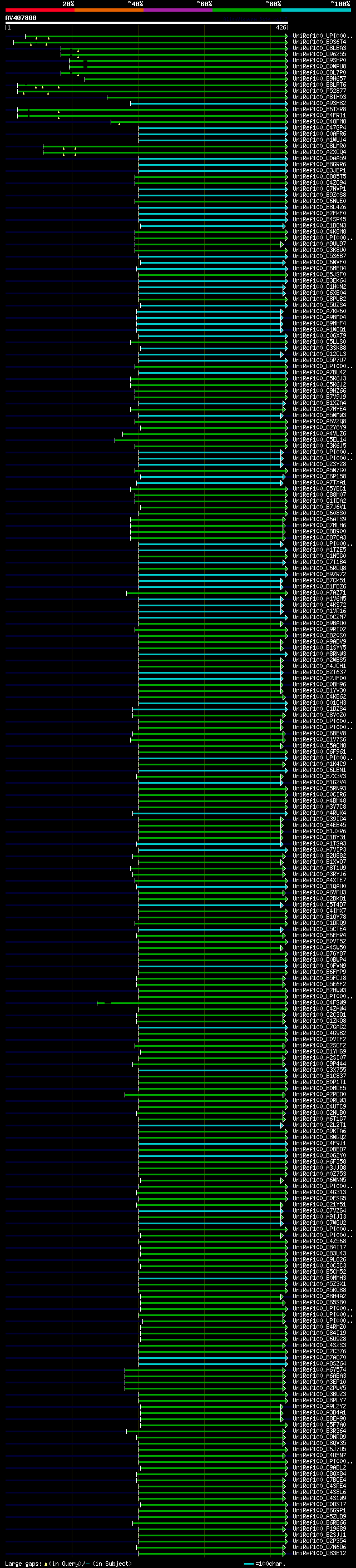Image resolution: width=356 pixels, height=1568 pixels.
Task: Select hit label UniRef100_P52877
Action: pyautogui.click(x=319, y=91)
